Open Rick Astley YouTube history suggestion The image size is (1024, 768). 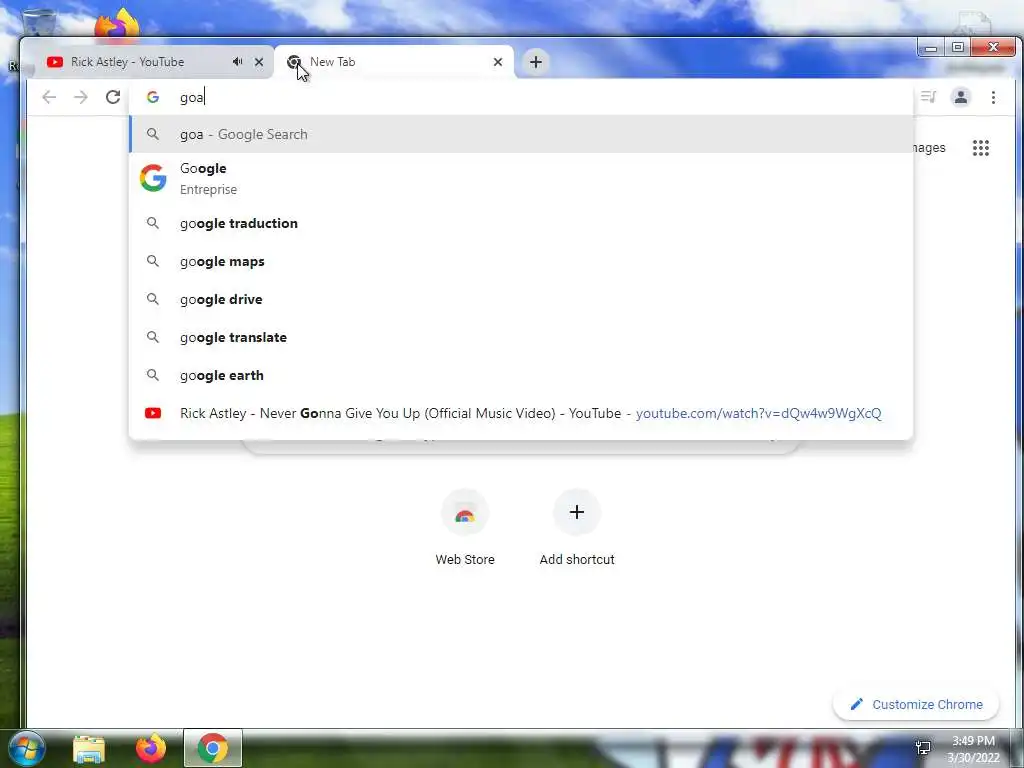pos(520,413)
